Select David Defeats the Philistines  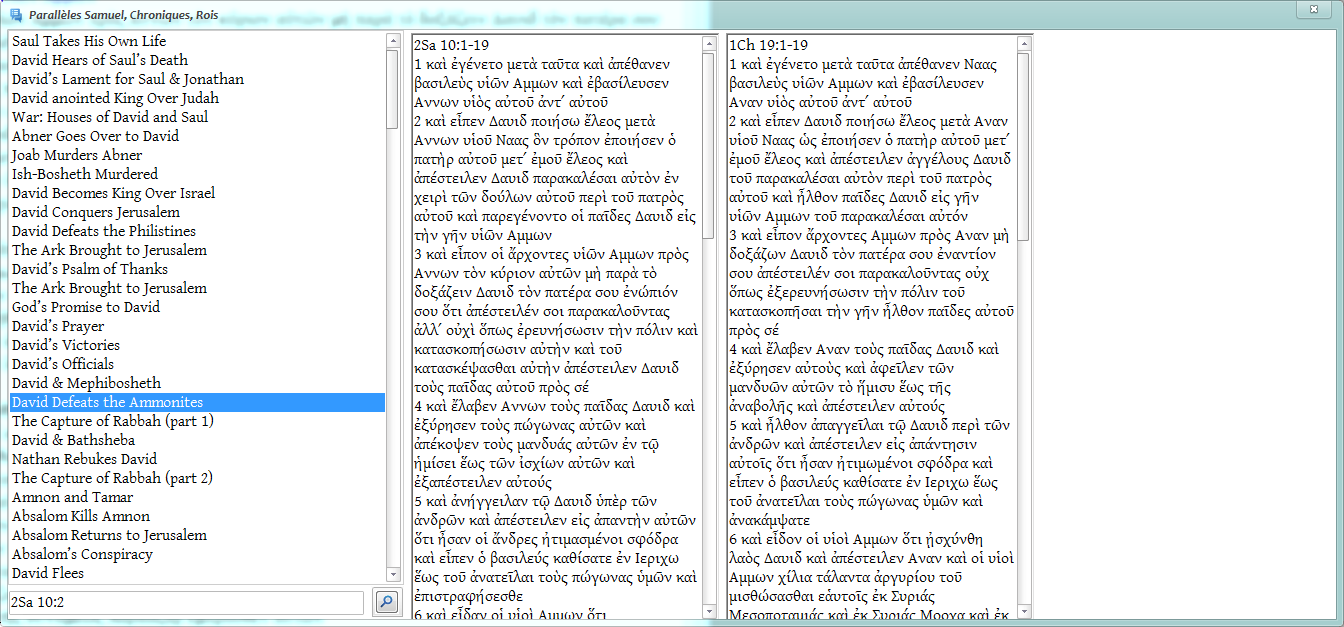197,231
